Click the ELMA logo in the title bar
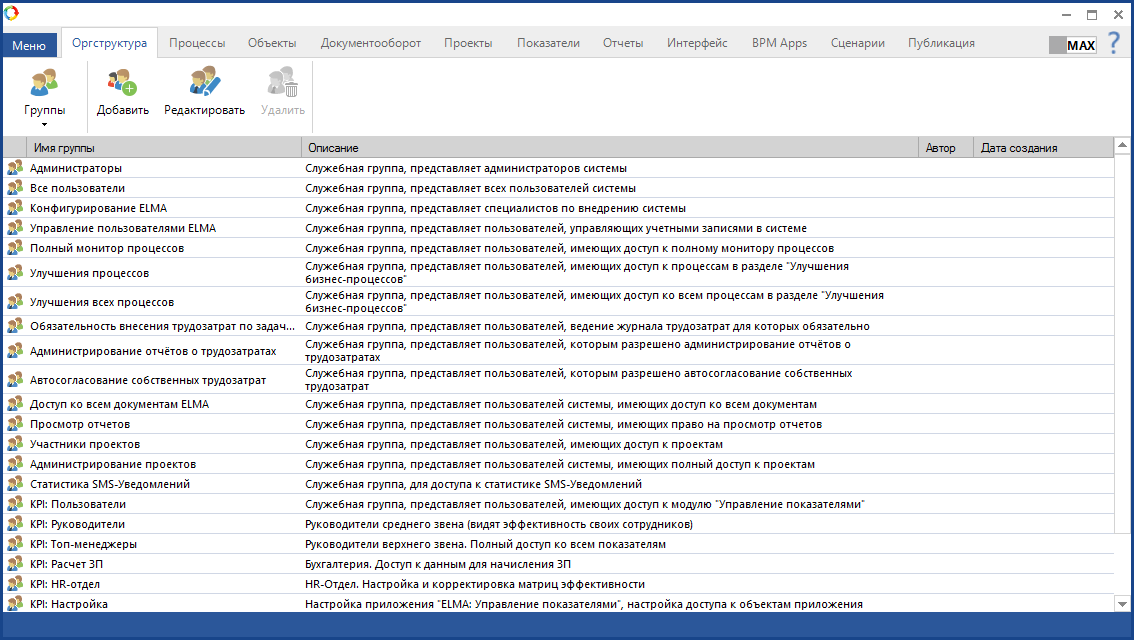Image resolution: width=1134 pixels, height=640 pixels. point(11,13)
